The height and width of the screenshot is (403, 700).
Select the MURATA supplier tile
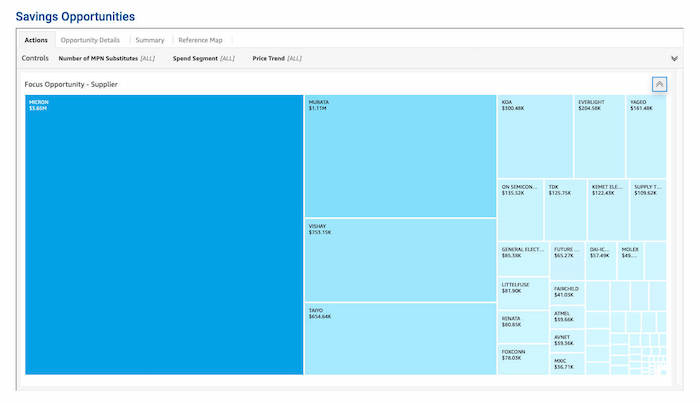click(400, 157)
